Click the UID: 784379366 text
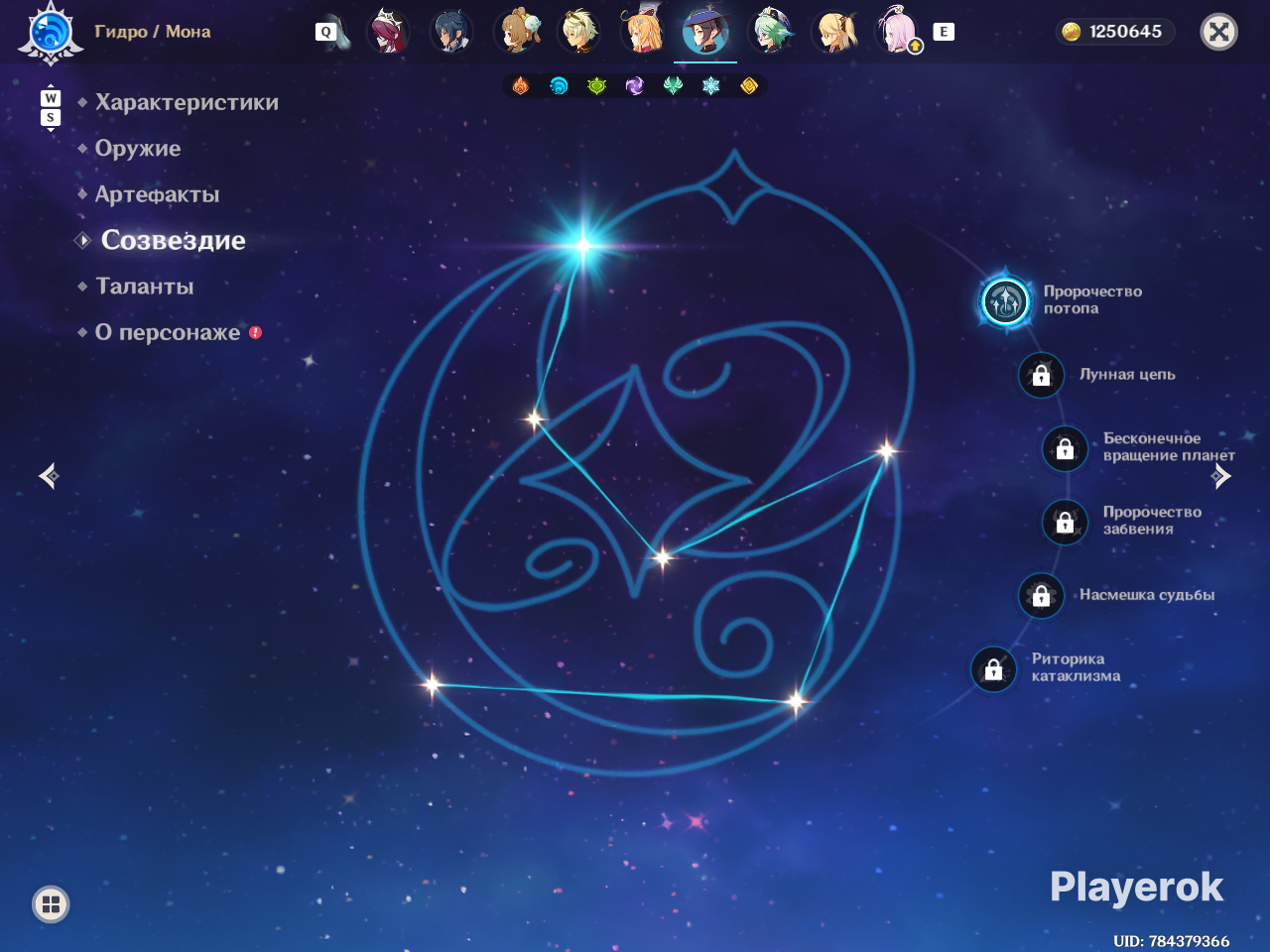 point(1171,940)
